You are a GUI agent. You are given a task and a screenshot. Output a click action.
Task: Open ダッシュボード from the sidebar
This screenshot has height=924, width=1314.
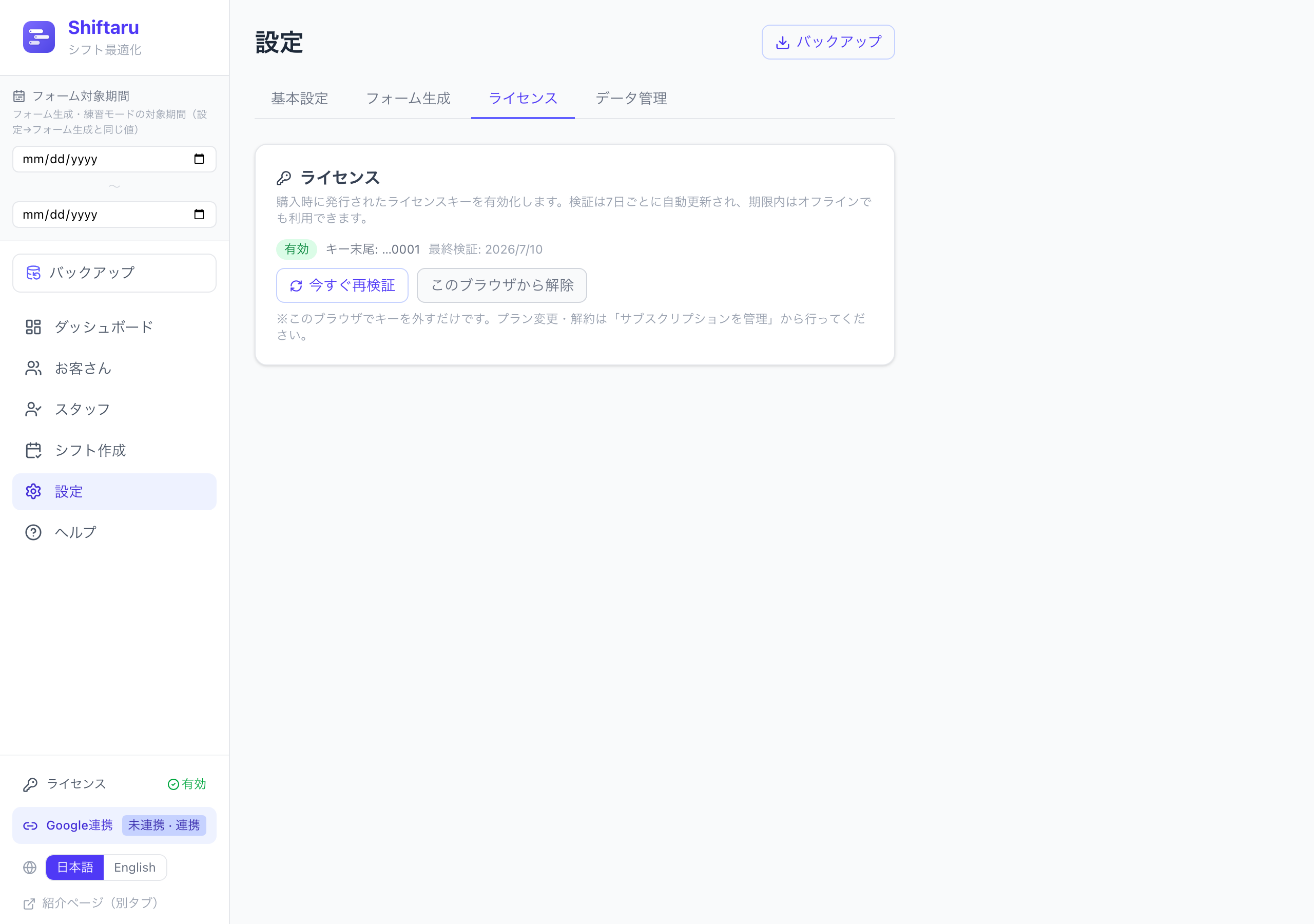coord(114,327)
